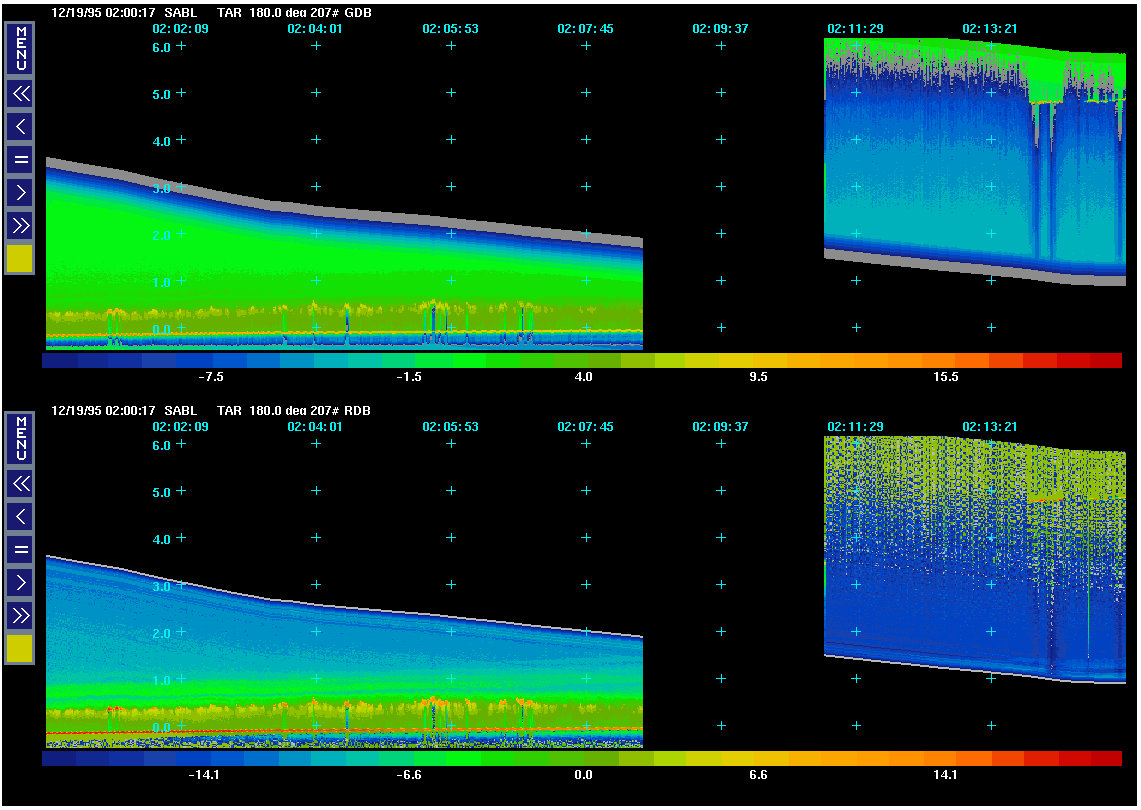The height and width of the screenshot is (810, 1141).
Task: Click the 02:13:21 time label in the GDB plot
Action: pyautogui.click(x=990, y=29)
